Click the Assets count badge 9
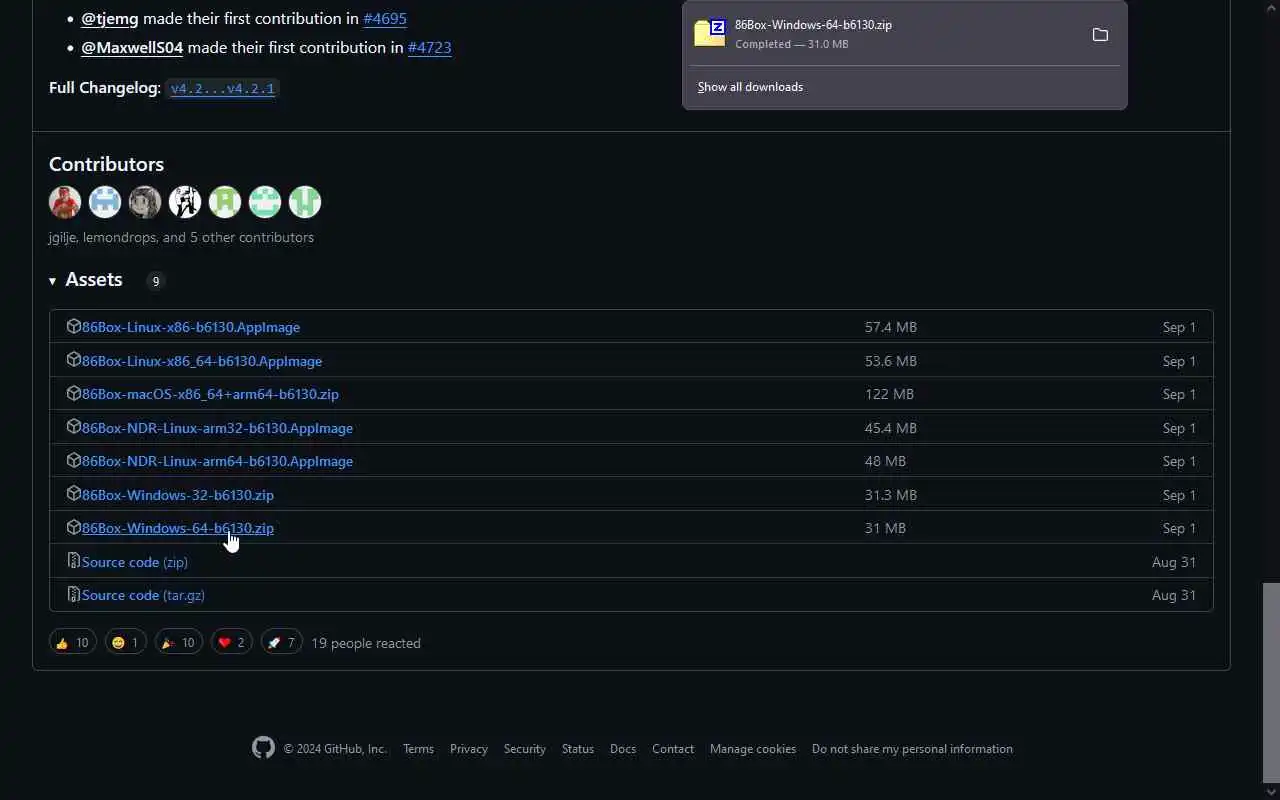The image size is (1280, 800). pos(155,281)
